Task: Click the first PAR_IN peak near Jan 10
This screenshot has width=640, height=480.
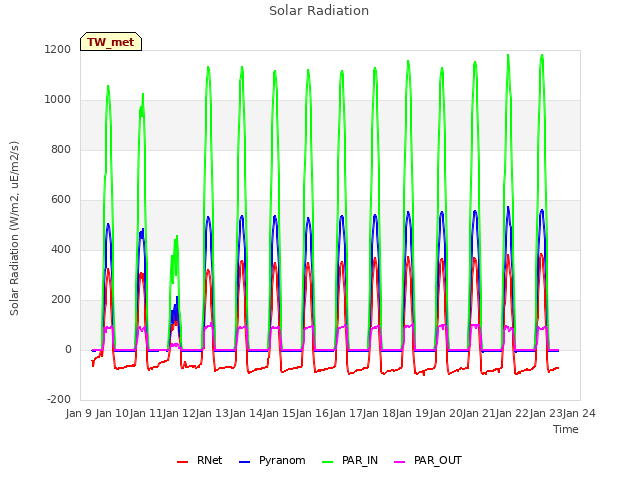Action: point(108,86)
